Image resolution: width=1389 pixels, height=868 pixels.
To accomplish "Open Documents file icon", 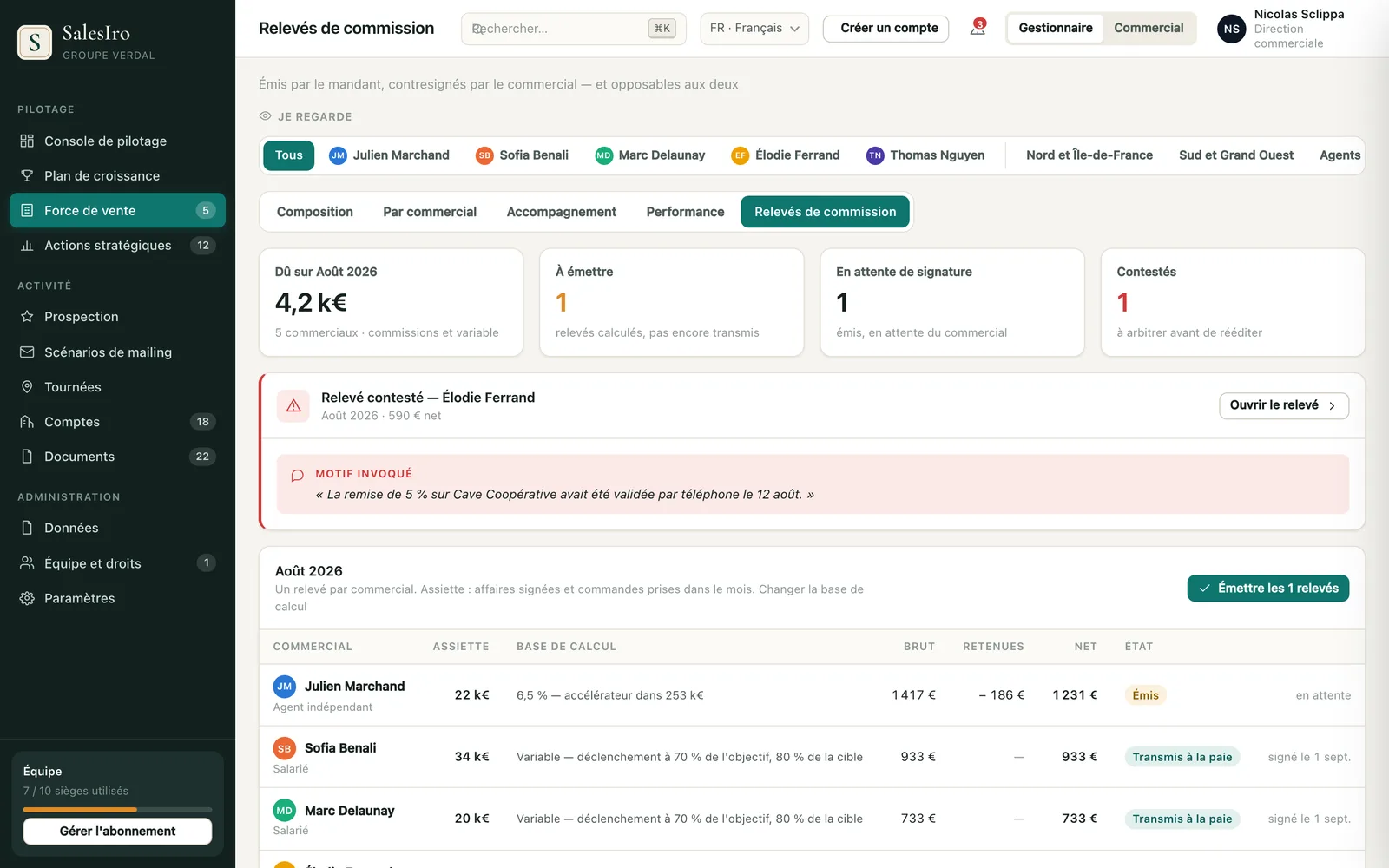I will [27, 457].
